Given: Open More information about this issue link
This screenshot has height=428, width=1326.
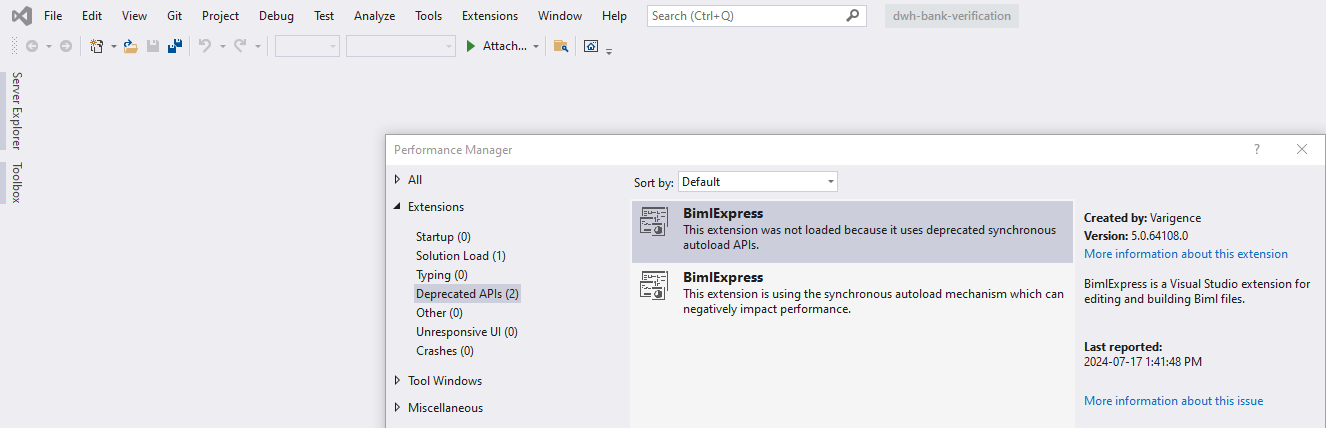Looking at the screenshot, I should (1174, 401).
